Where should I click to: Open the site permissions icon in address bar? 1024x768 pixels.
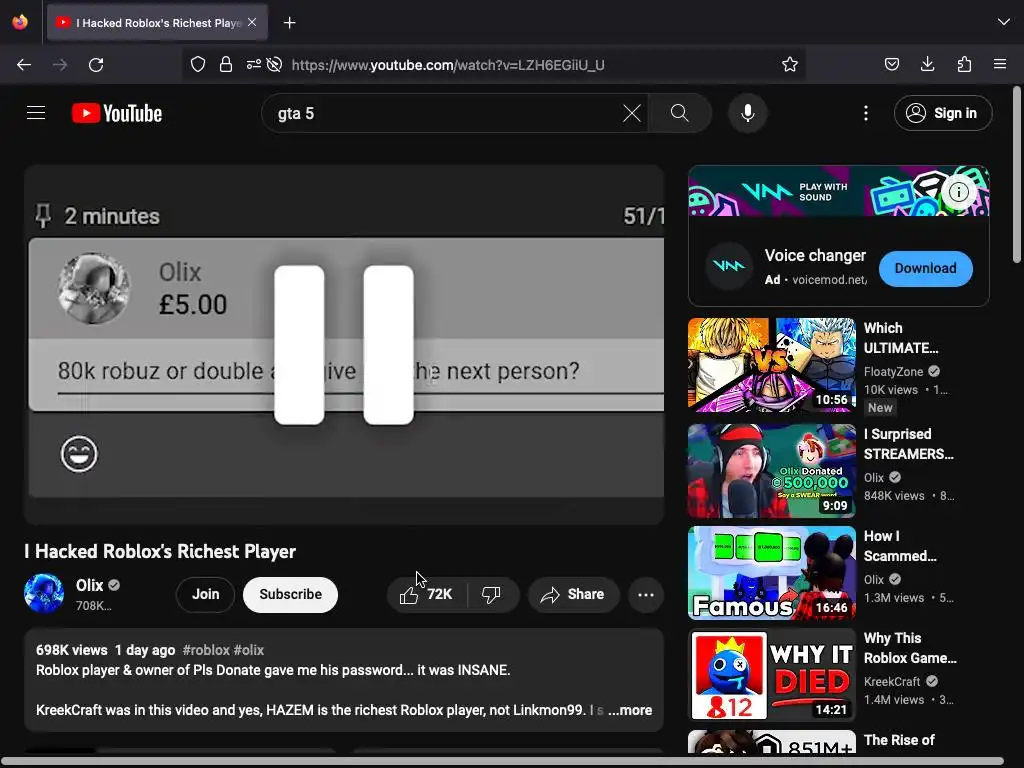(x=253, y=64)
